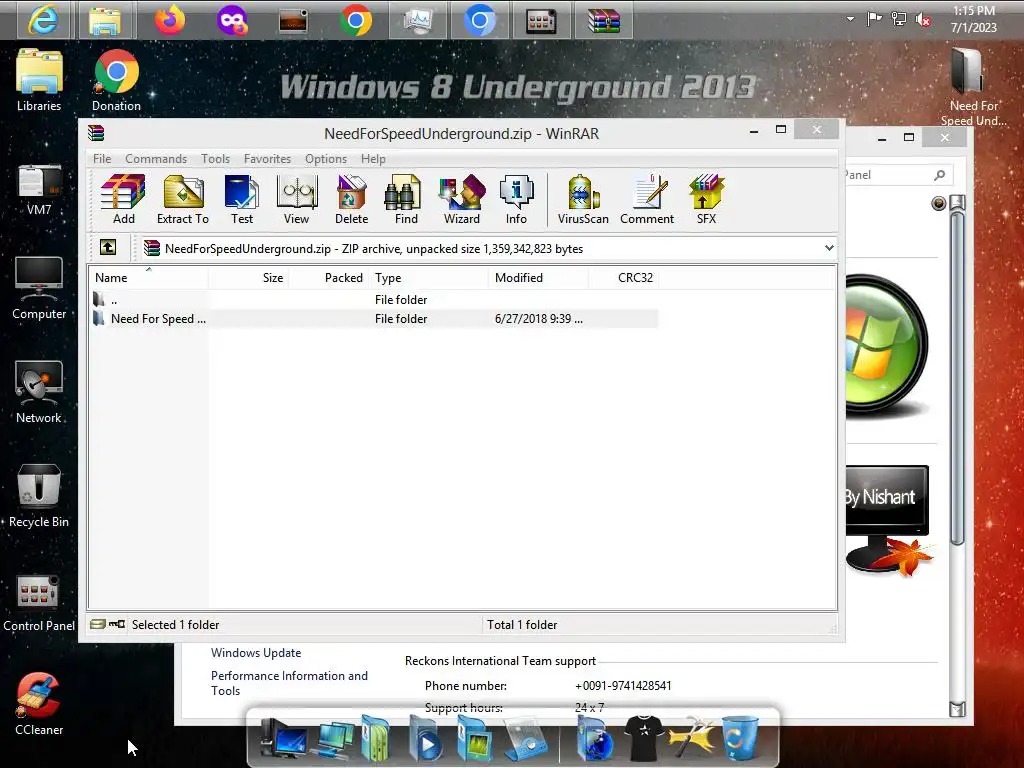The height and width of the screenshot is (768, 1024).
Task: Click the drive icon in WinRAR status bar
Action: point(97,624)
